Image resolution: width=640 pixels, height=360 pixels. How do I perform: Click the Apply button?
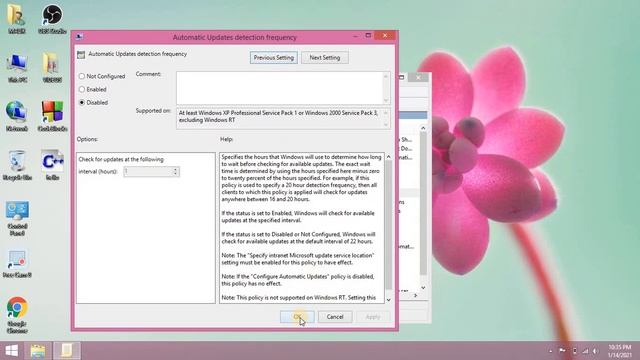[x=373, y=317]
